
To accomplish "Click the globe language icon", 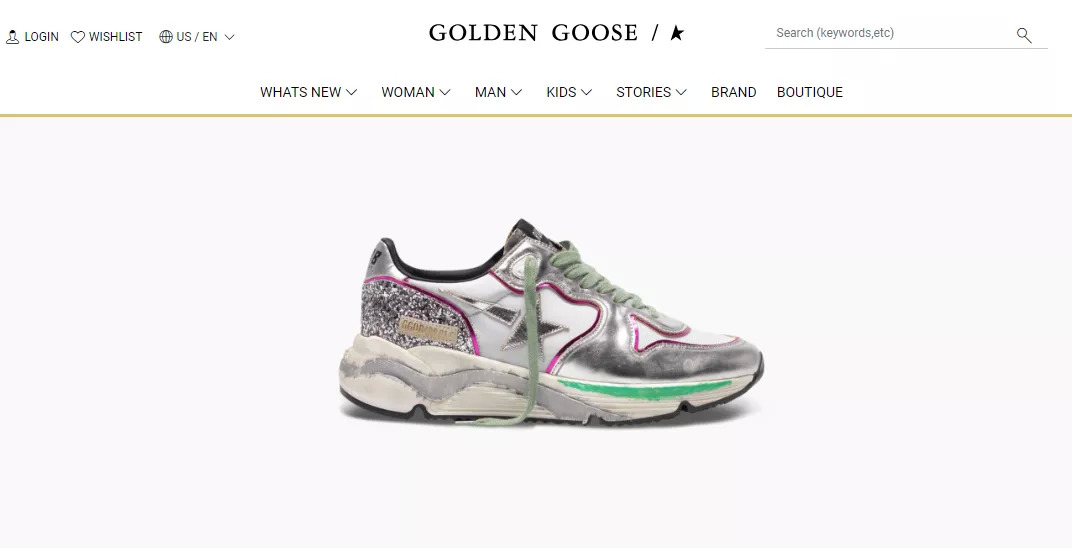I will [165, 37].
